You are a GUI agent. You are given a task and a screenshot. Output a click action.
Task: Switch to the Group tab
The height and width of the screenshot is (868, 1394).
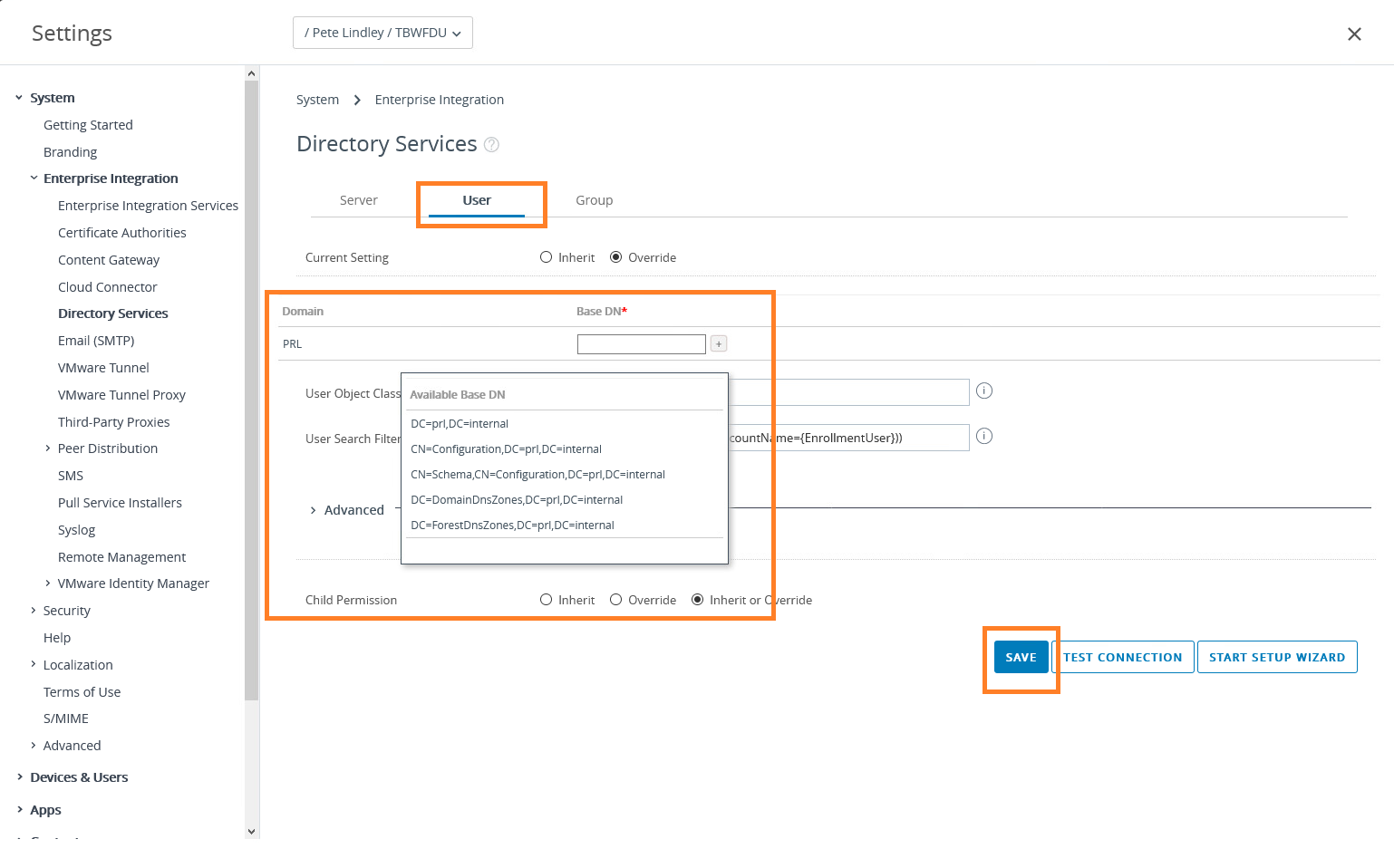(x=595, y=200)
